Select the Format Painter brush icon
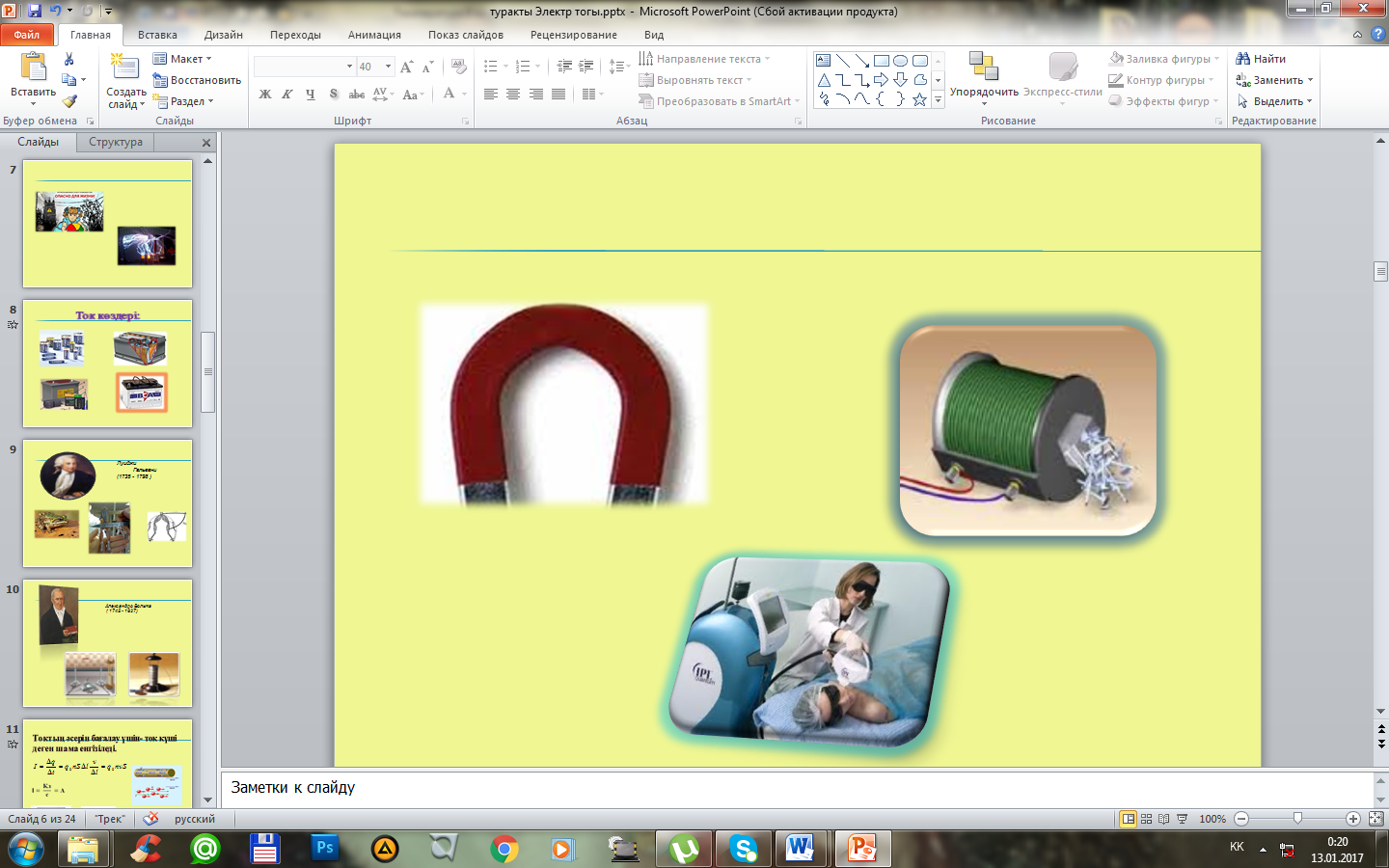The width and height of the screenshot is (1389, 868). tap(69, 101)
